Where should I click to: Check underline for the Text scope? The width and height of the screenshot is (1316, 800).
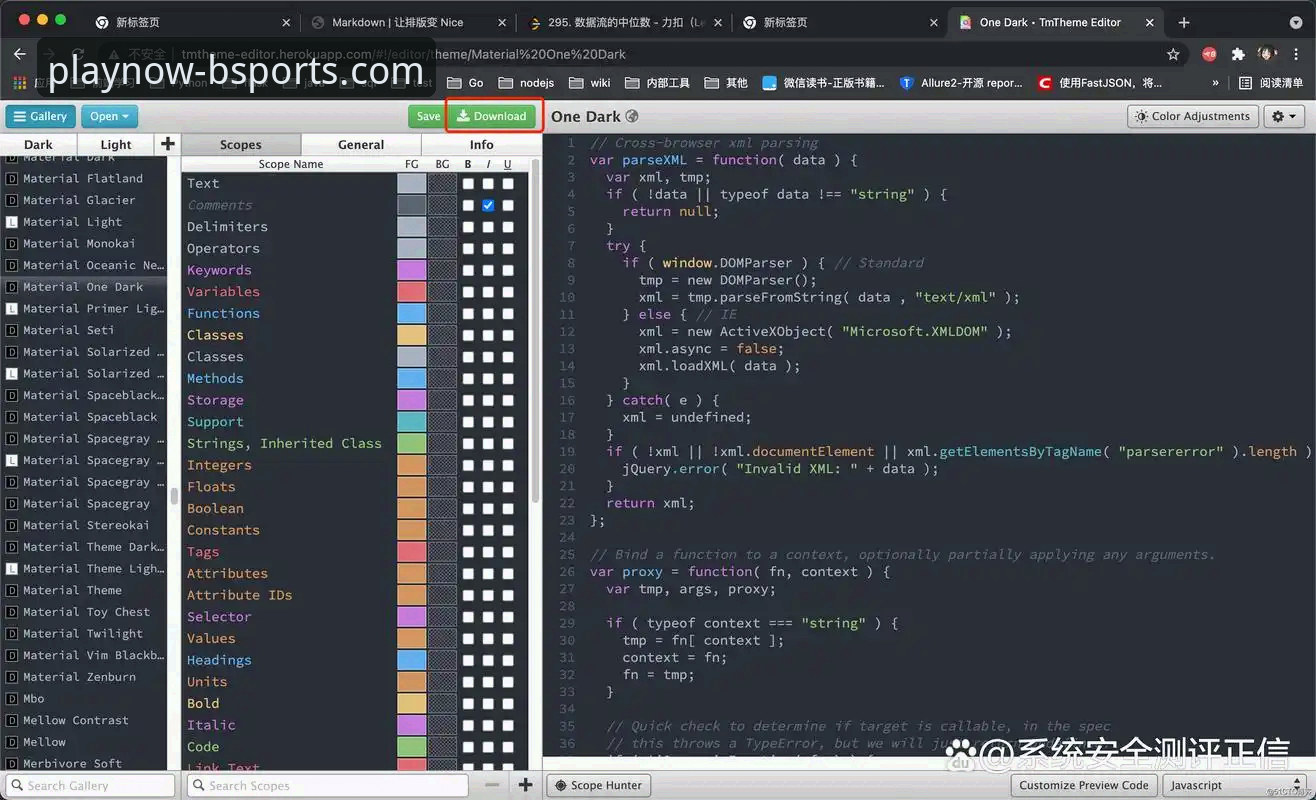[508, 183]
